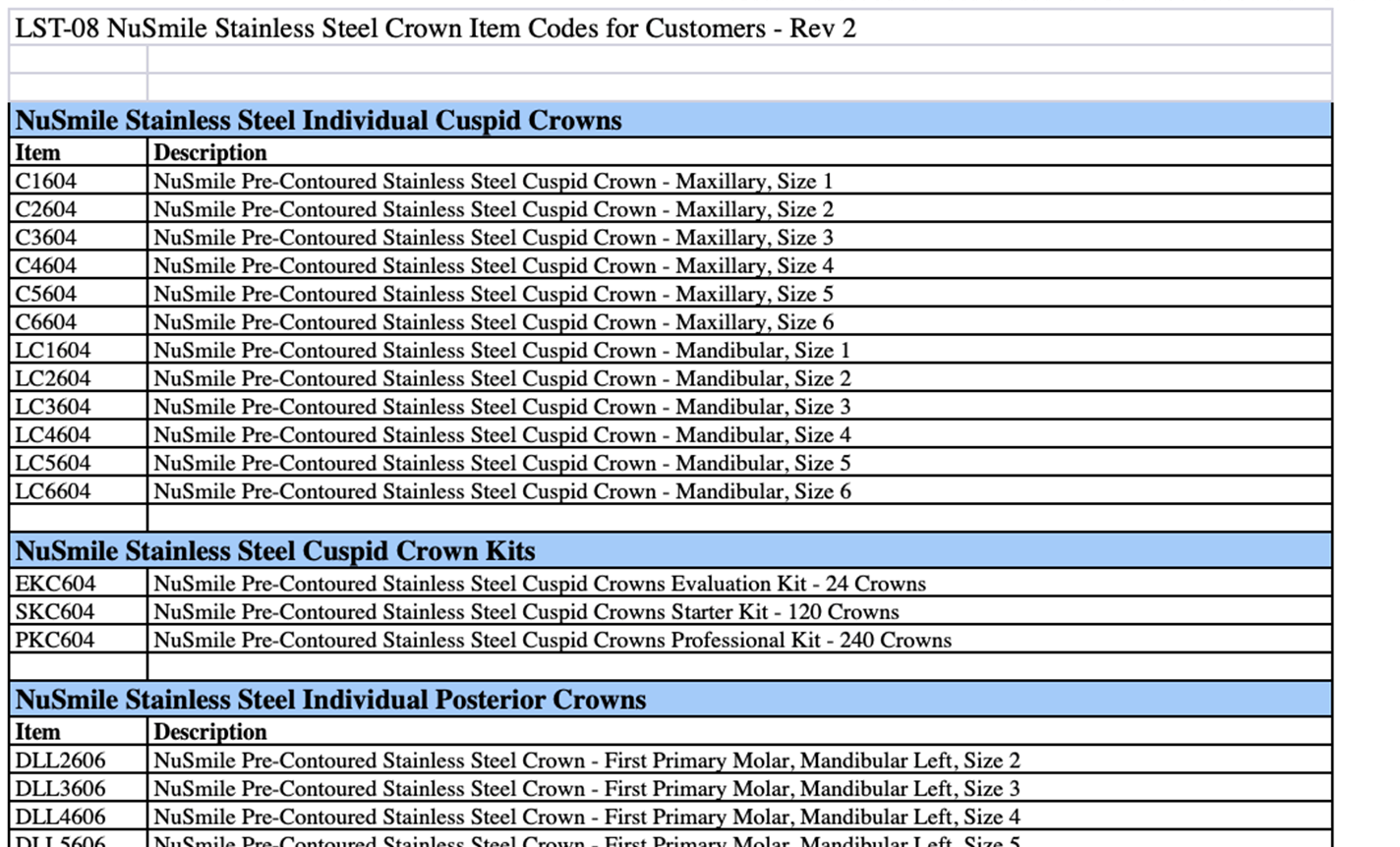Select item code cell DLL3606

point(78,788)
